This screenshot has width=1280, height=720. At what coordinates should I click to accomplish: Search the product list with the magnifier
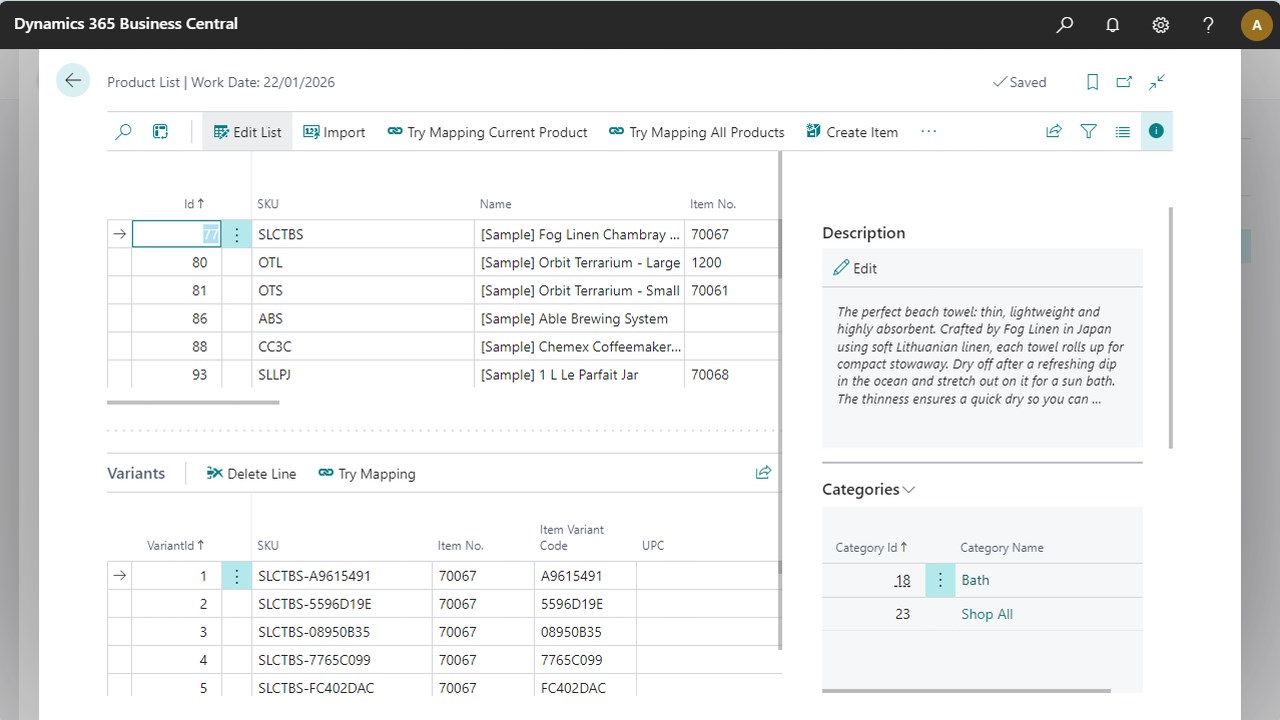(x=123, y=131)
